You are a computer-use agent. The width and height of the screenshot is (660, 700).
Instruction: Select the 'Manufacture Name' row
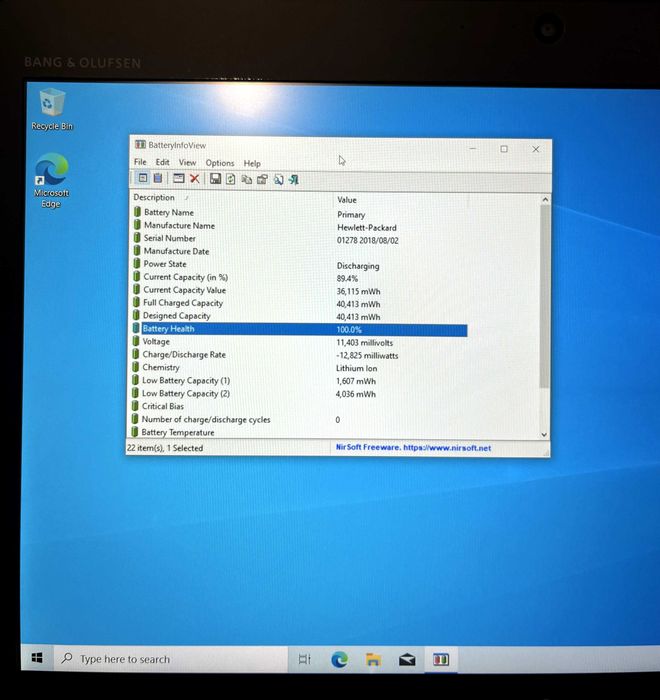tap(299, 226)
